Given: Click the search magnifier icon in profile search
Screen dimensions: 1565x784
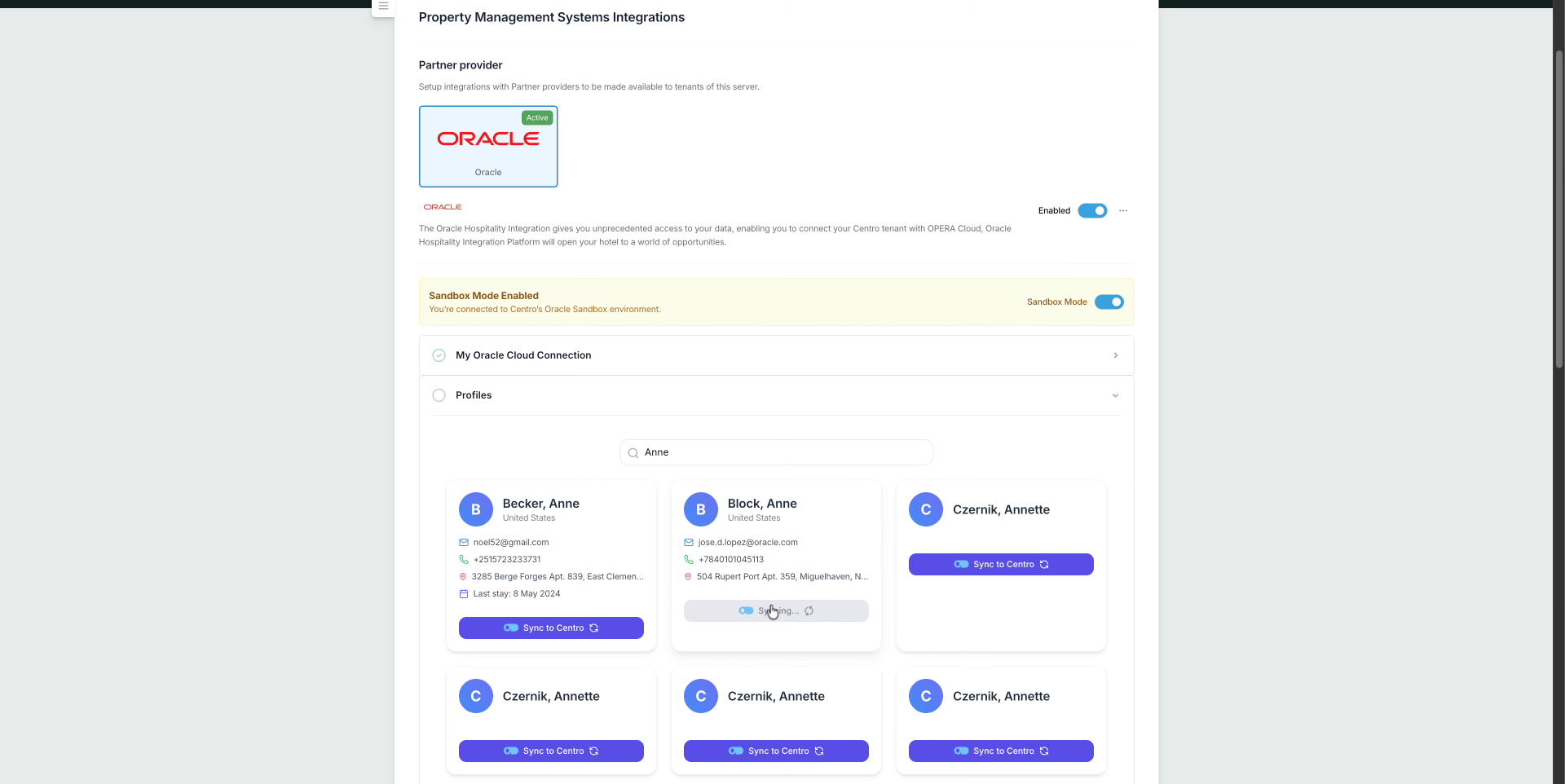Looking at the screenshot, I should (633, 453).
